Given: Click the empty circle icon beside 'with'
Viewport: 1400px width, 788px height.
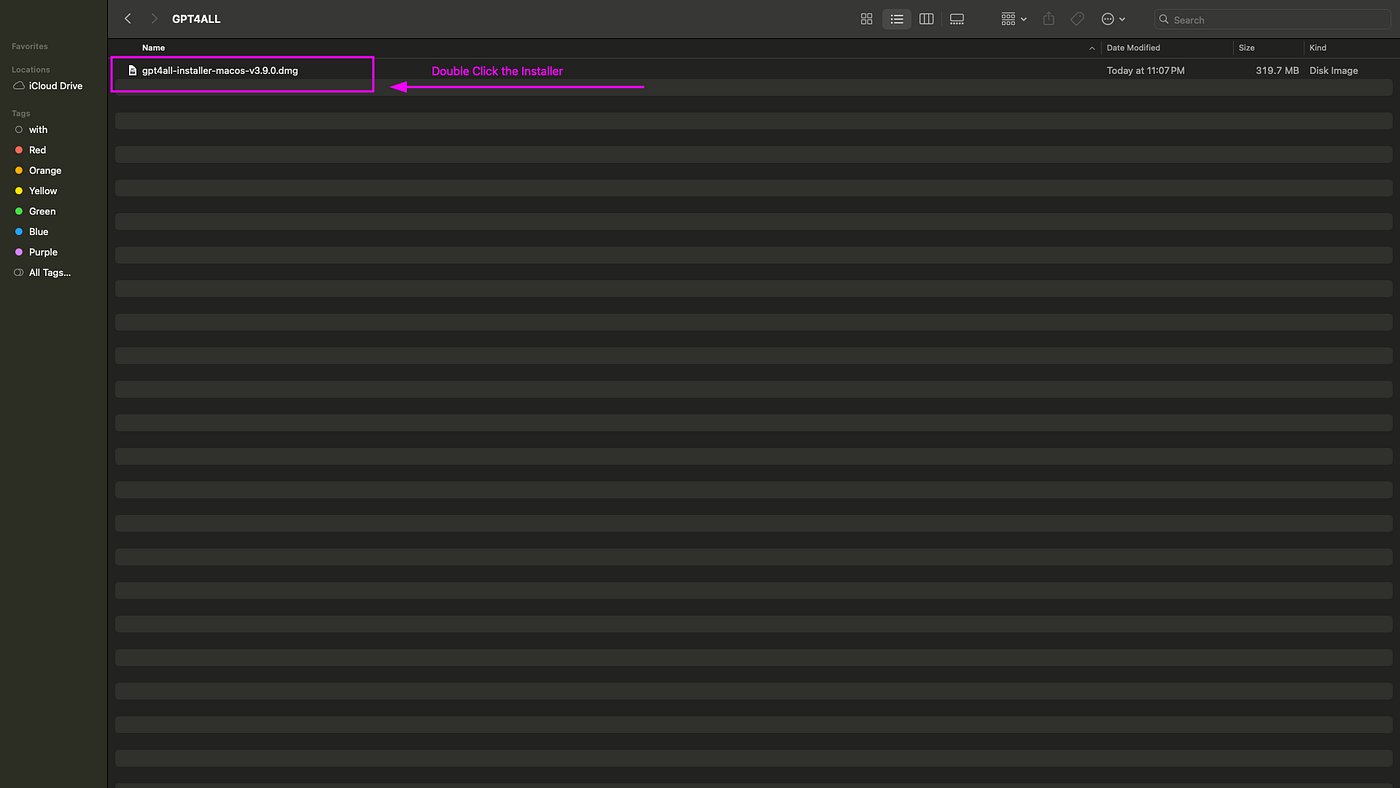Looking at the screenshot, I should (19, 130).
